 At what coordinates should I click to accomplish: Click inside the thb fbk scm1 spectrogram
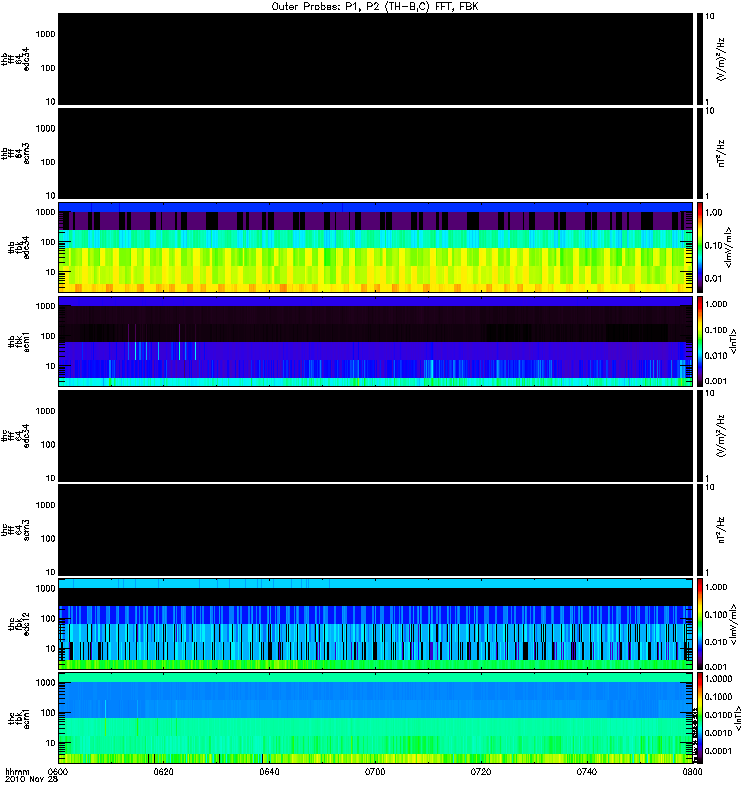375,341
